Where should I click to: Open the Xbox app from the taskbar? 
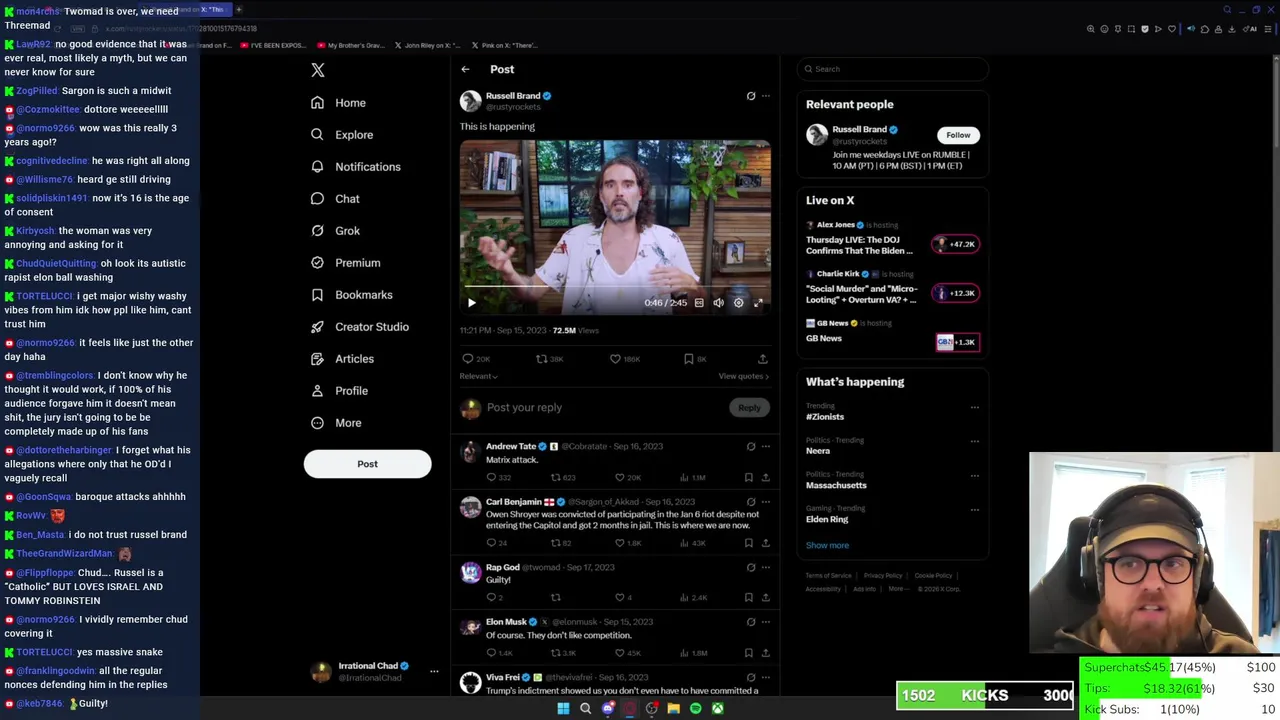point(717,709)
